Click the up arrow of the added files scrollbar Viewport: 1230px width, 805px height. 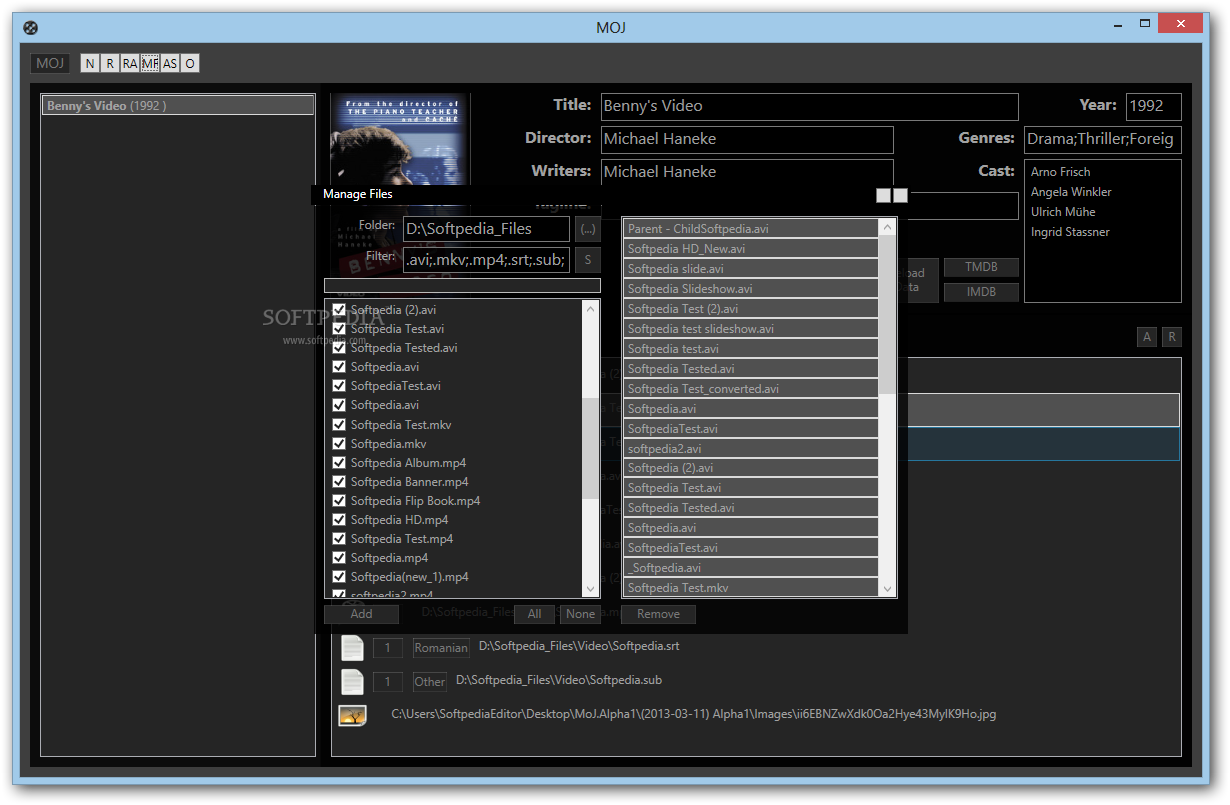[887, 228]
